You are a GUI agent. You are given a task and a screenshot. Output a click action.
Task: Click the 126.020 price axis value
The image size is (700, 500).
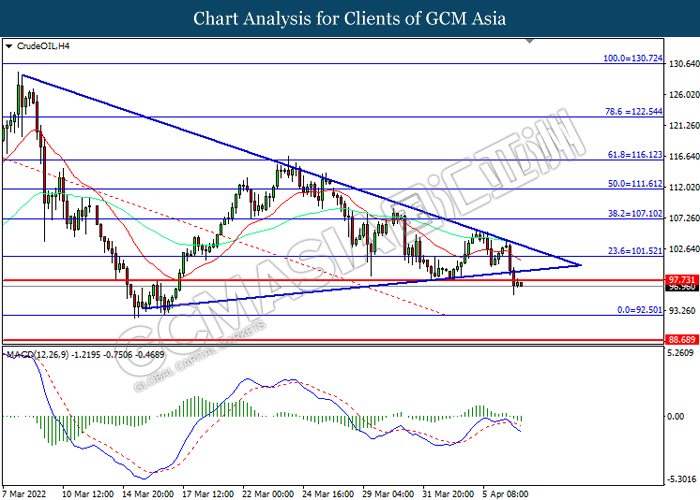[x=683, y=95]
